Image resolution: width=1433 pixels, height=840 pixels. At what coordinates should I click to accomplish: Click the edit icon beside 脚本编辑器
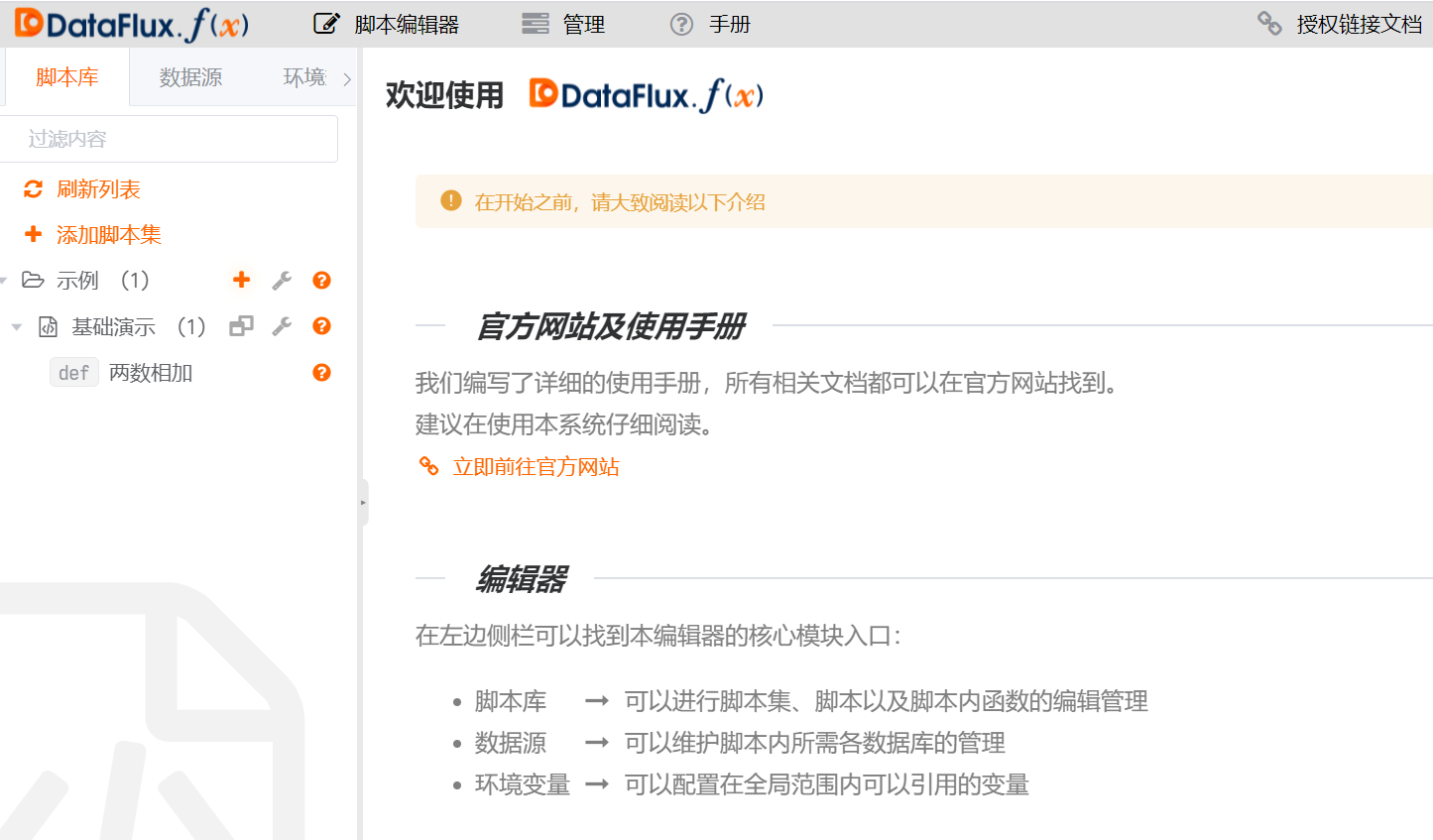[325, 24]
